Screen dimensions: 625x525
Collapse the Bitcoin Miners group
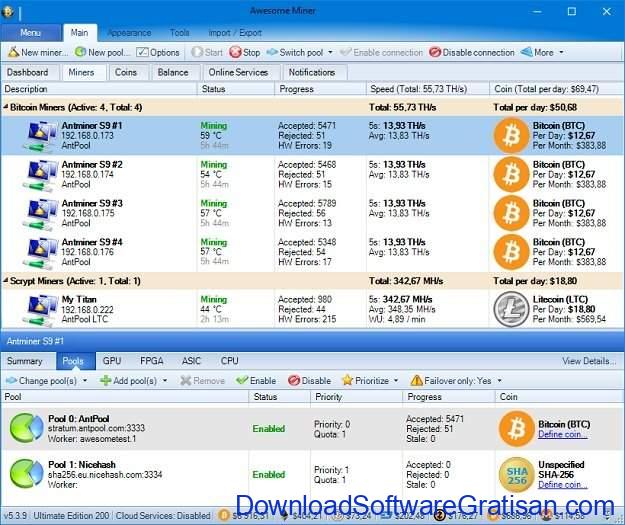[x=6, y=107]
